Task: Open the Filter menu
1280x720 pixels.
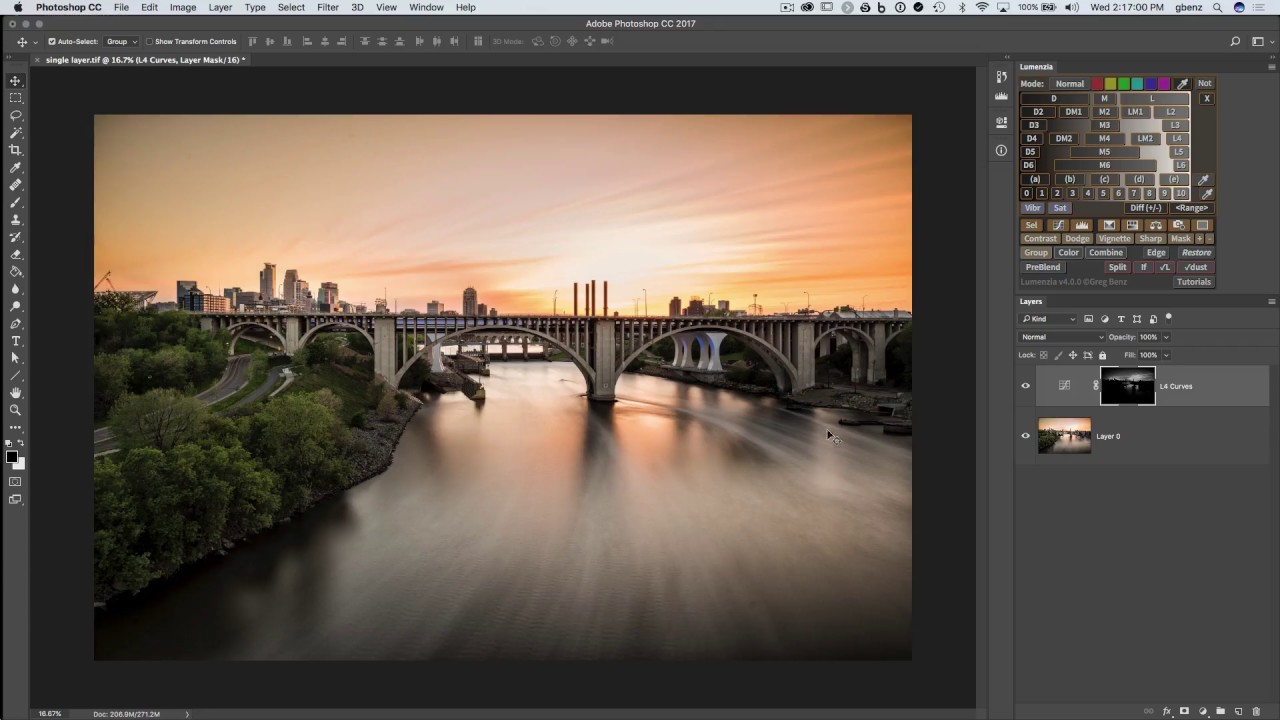Action: (x=327, y=7)
